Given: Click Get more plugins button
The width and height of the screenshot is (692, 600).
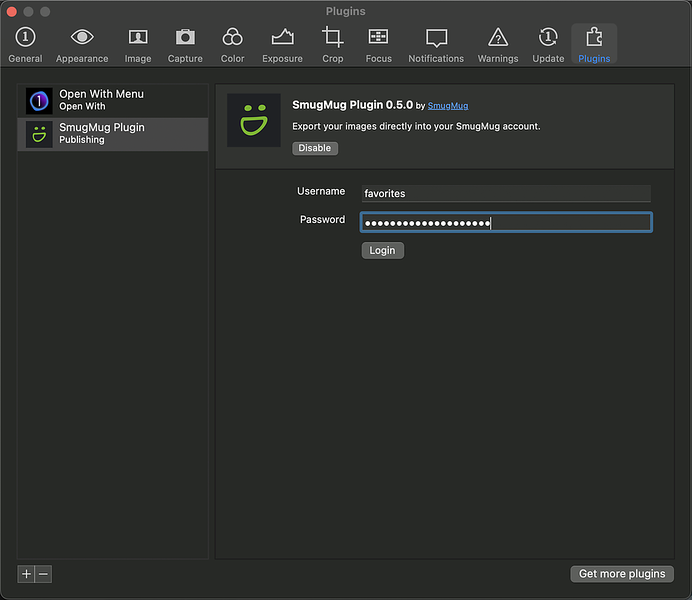Looking at the screenshot, I should point(621,573).
